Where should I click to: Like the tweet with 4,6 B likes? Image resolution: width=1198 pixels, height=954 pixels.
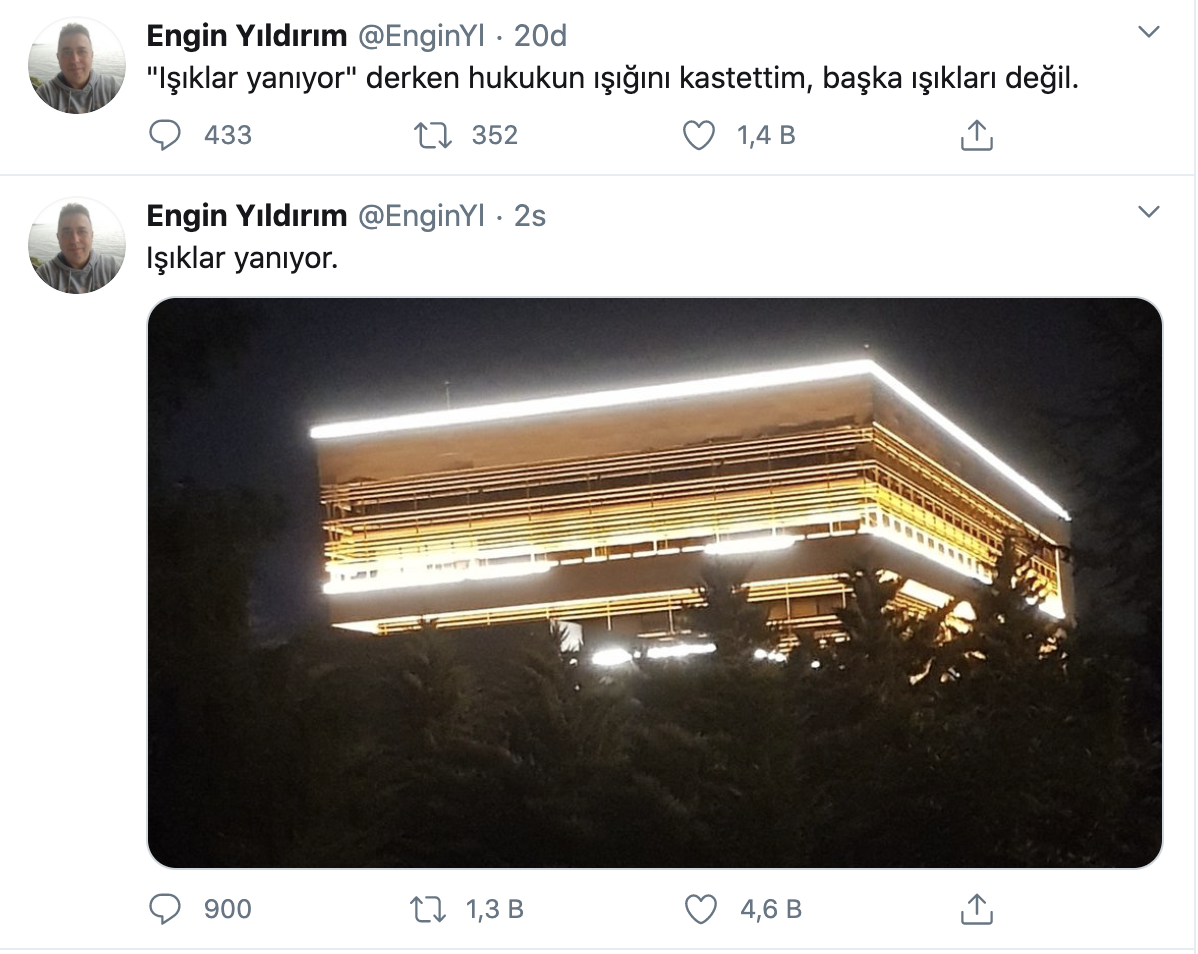700,910
